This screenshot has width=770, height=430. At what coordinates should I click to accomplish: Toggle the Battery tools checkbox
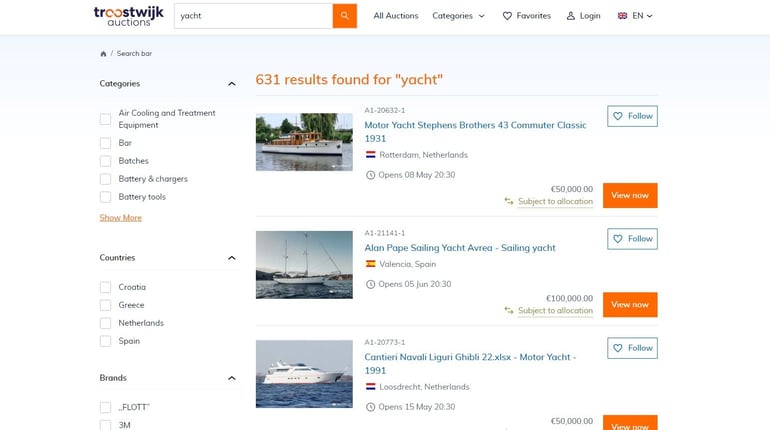coord(105,197)
